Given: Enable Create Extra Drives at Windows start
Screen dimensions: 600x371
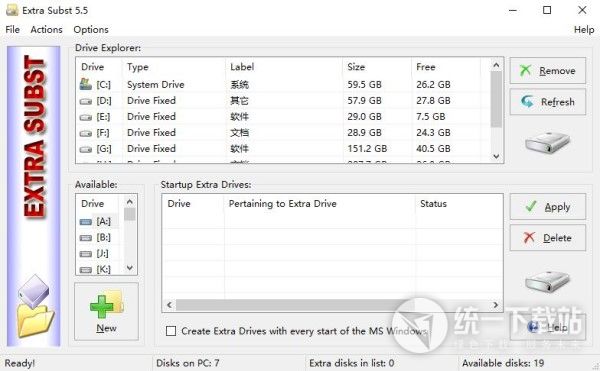Looking at the screenshot, I should click(x=171, y=331).
